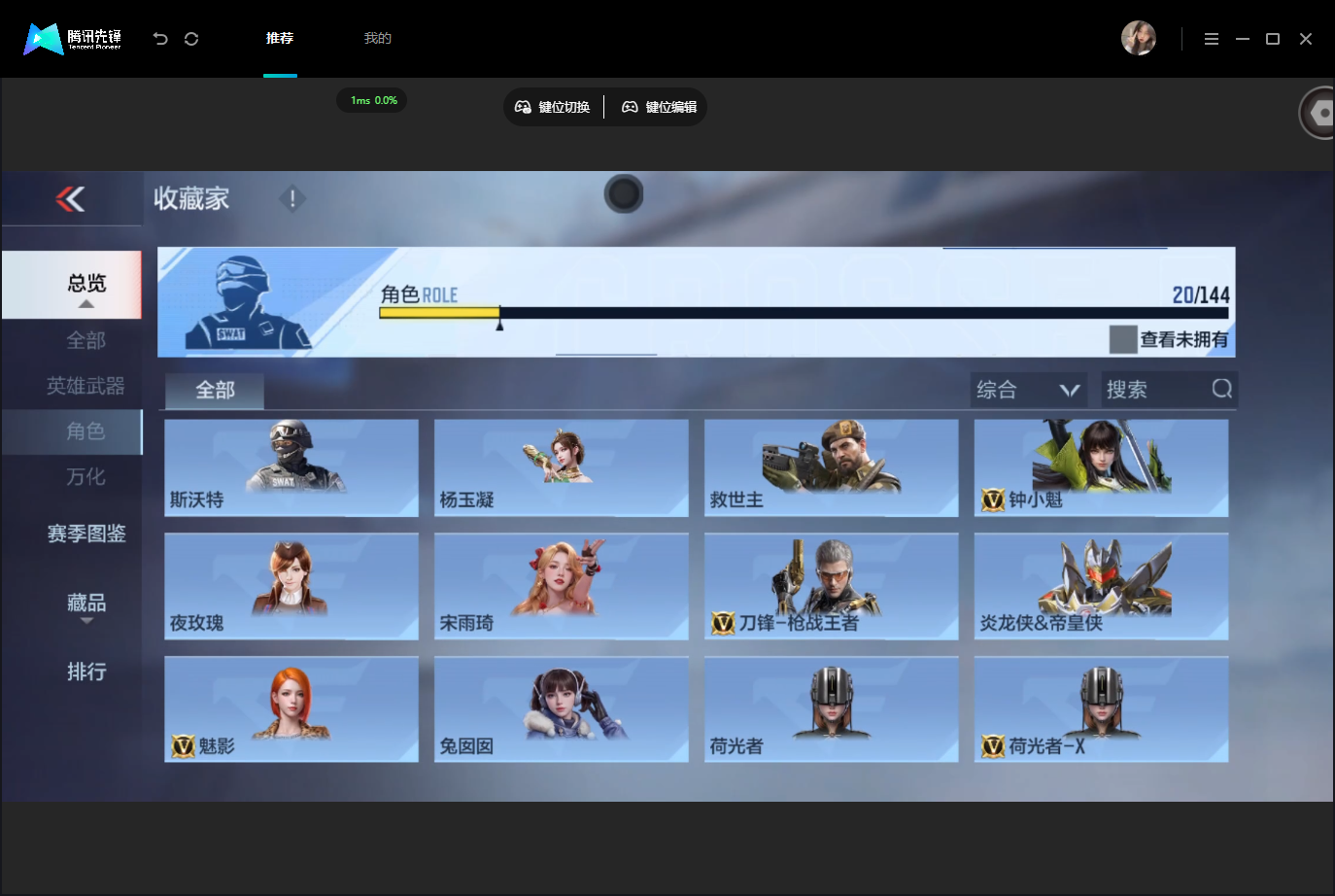Open the hamburger menu icon
Viewport: 1335px width, 896px height.
pos(1212,39)
